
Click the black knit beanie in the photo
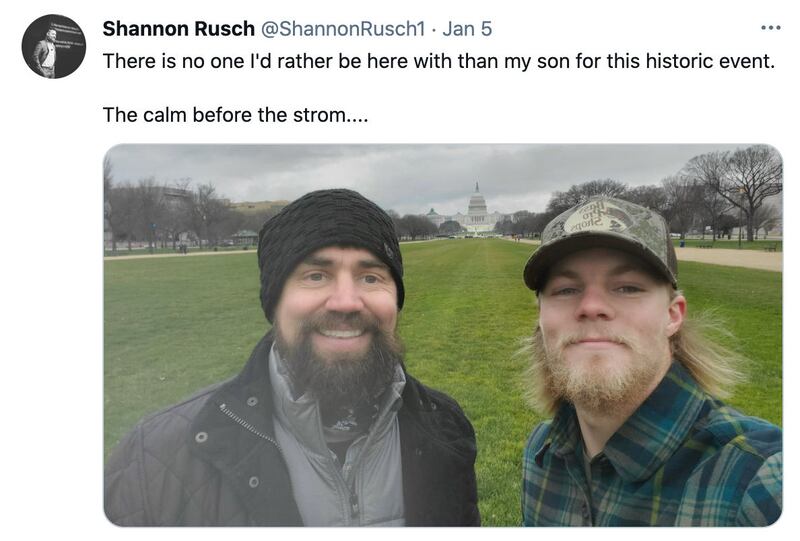(329, 235)
